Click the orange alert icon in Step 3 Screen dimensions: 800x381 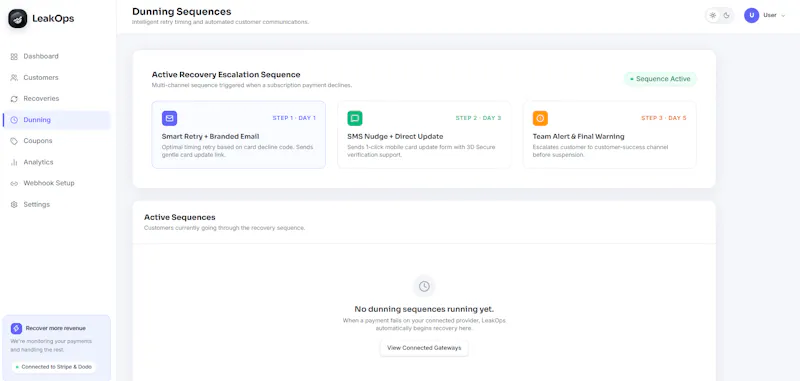tap(540, 118)
